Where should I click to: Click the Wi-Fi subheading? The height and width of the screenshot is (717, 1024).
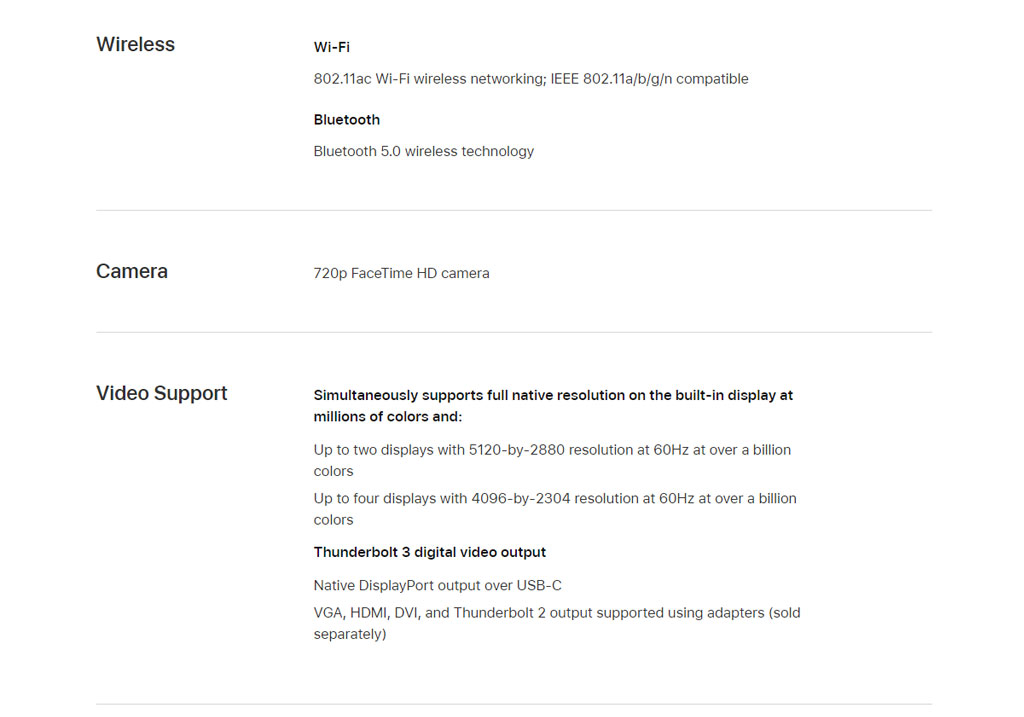(332, 47)
